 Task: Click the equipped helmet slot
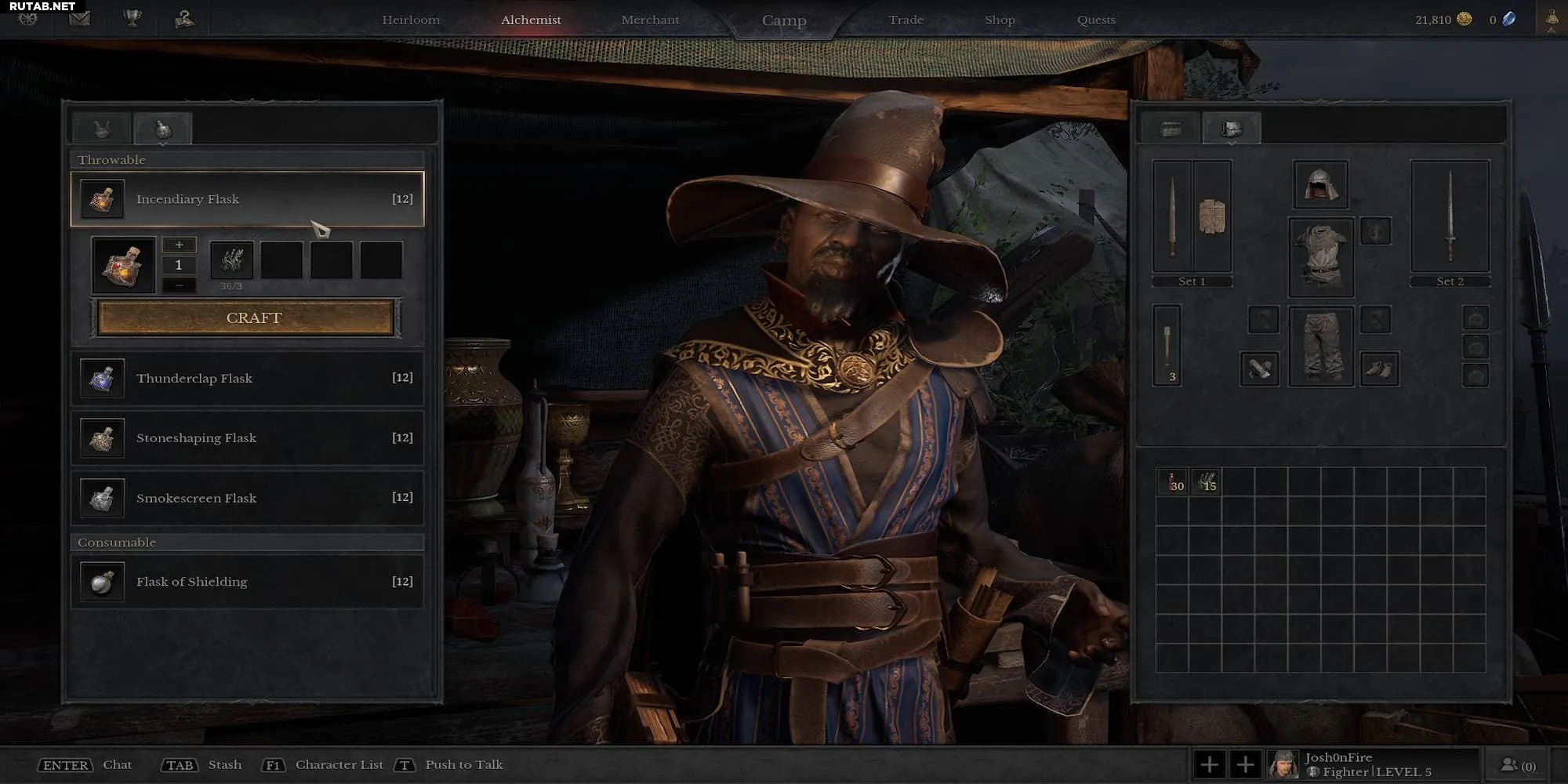pos(1321,184)
